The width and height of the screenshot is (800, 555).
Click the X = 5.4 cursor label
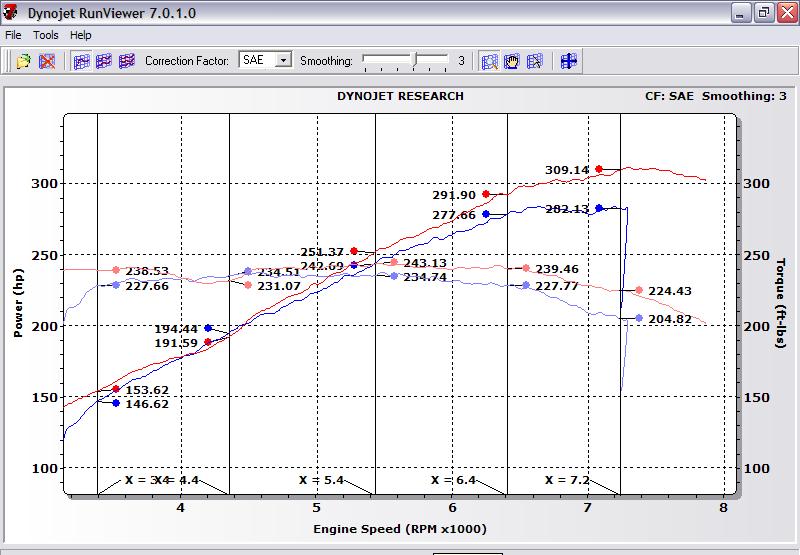(x=321, y=480)
